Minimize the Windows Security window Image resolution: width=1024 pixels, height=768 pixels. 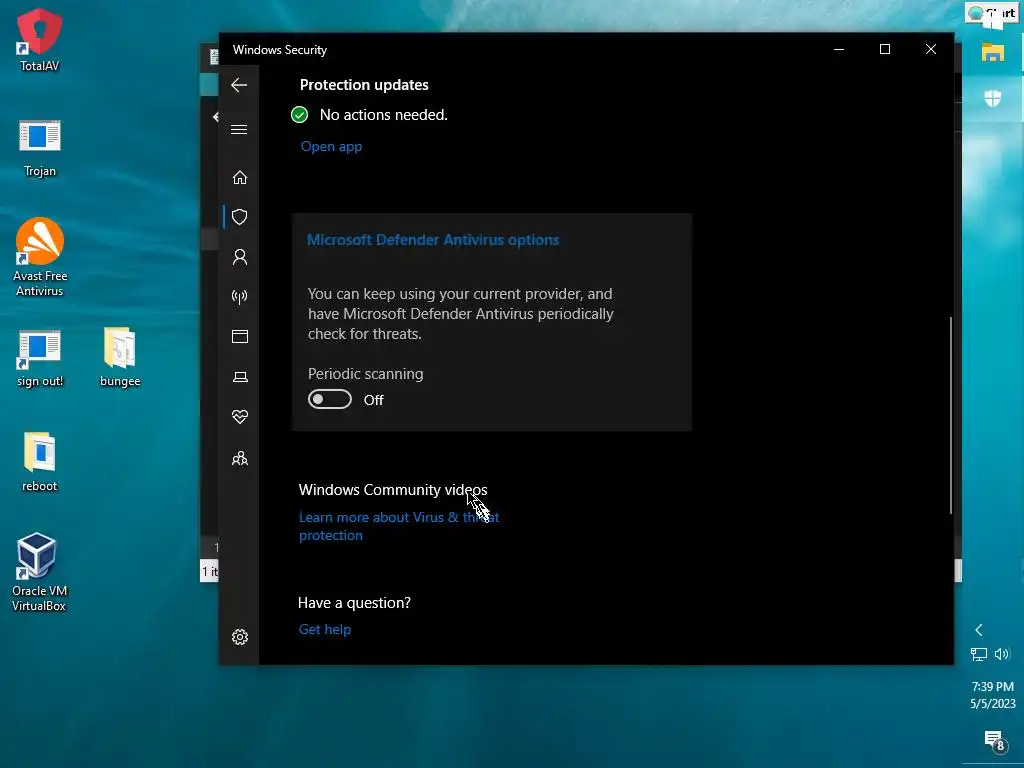(839, 50)
